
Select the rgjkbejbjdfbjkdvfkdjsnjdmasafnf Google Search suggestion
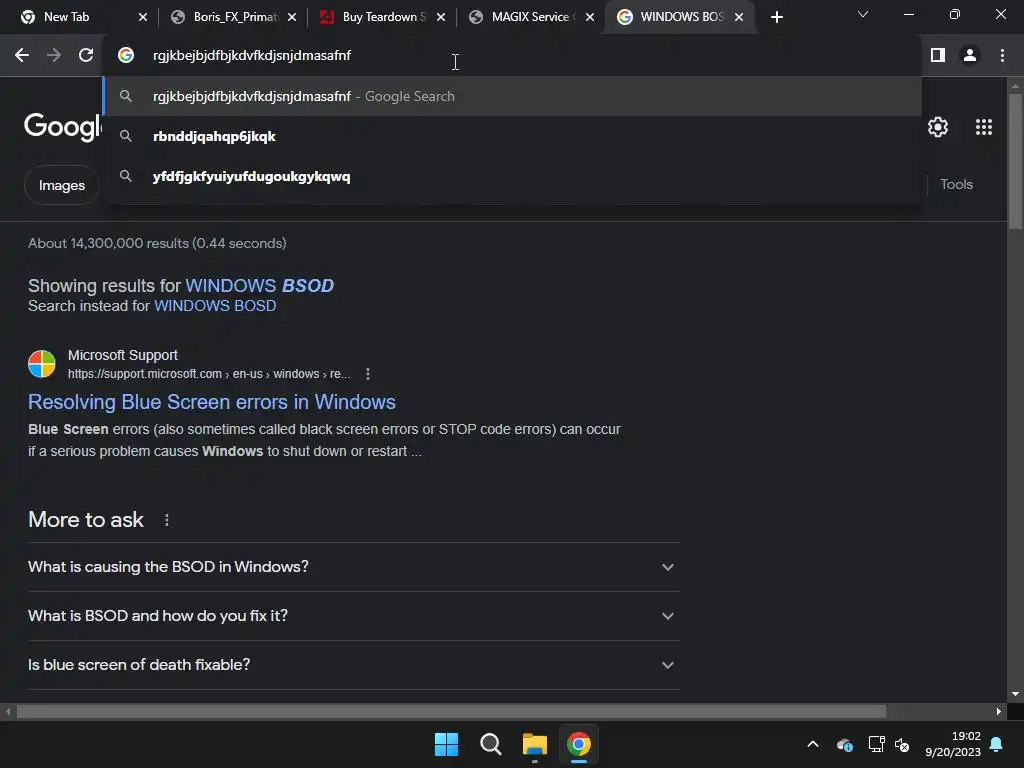click(512, 97)
